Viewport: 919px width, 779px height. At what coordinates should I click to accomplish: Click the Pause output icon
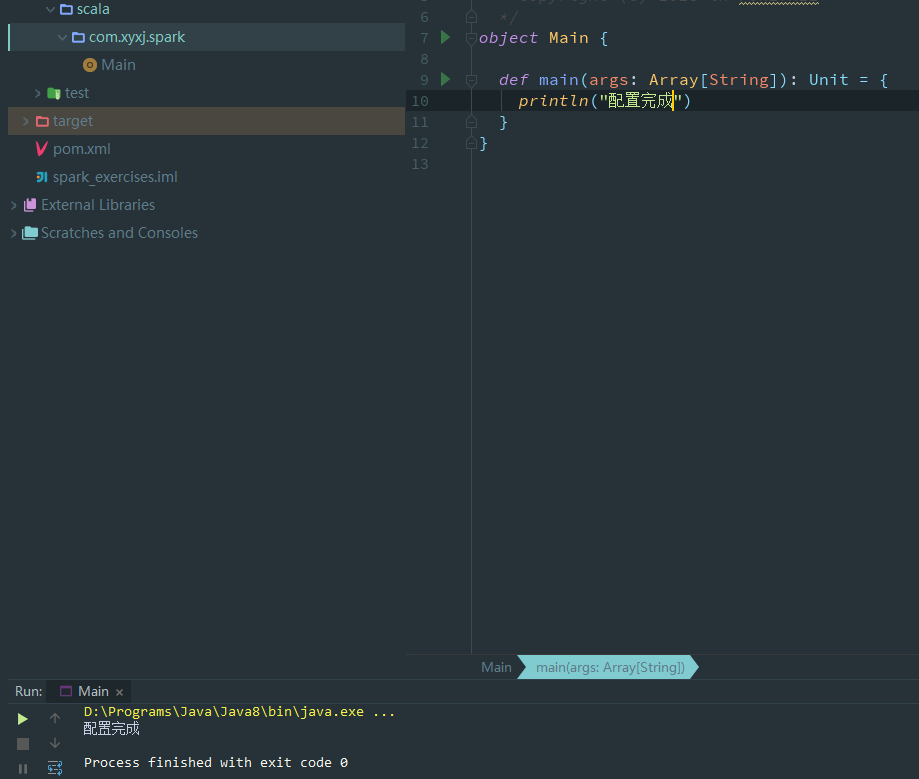click(x=23, y=769)
